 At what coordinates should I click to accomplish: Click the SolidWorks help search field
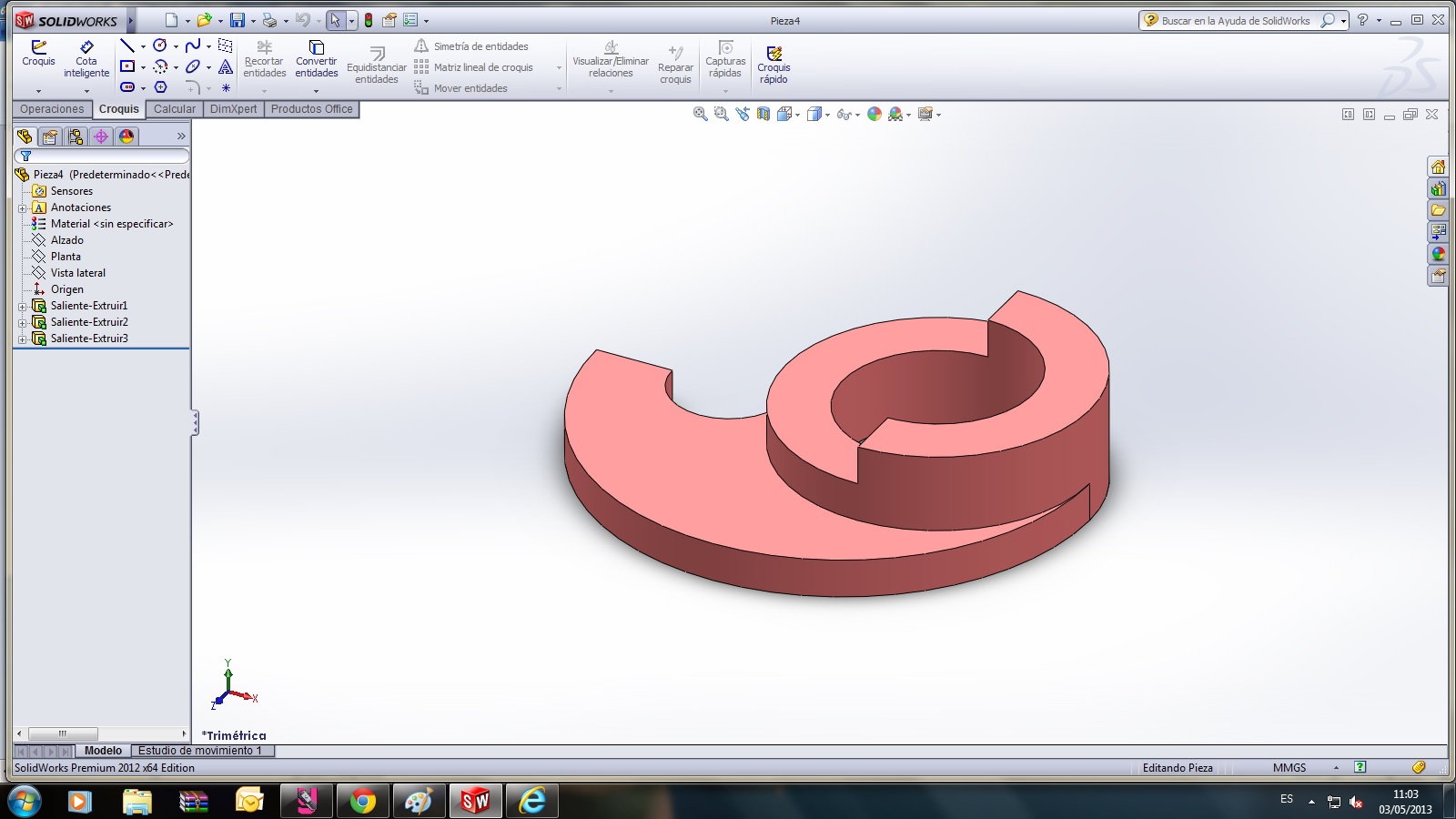(1235, 20)
